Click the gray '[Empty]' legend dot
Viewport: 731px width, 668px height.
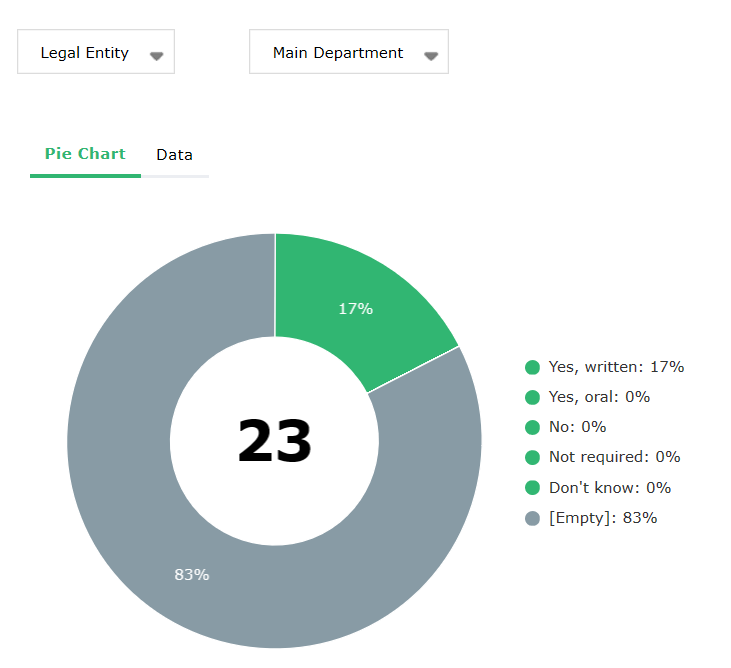pyautogui.click(x=532, y=518)
